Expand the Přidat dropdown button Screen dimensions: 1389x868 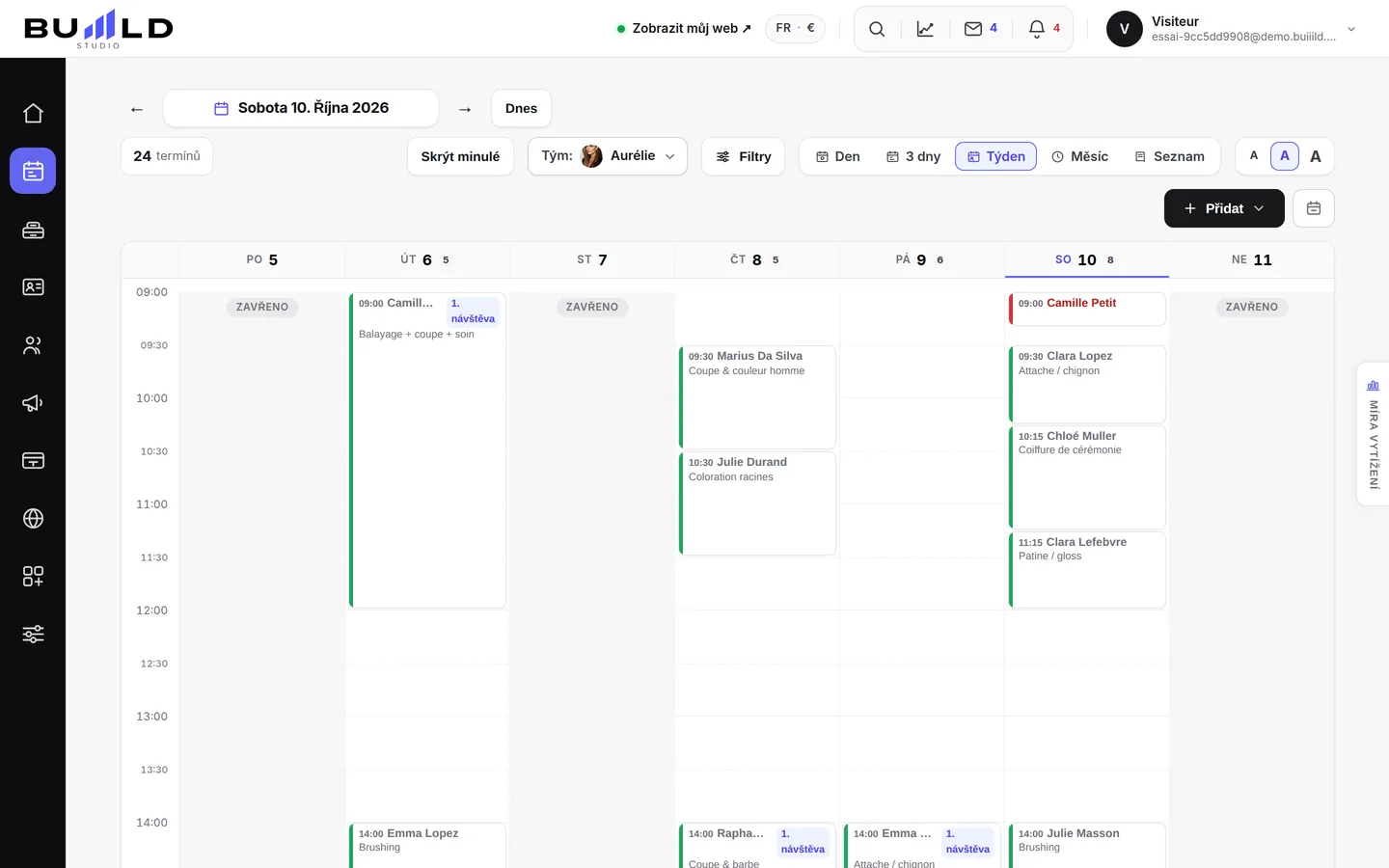(x=1224, y=208)
